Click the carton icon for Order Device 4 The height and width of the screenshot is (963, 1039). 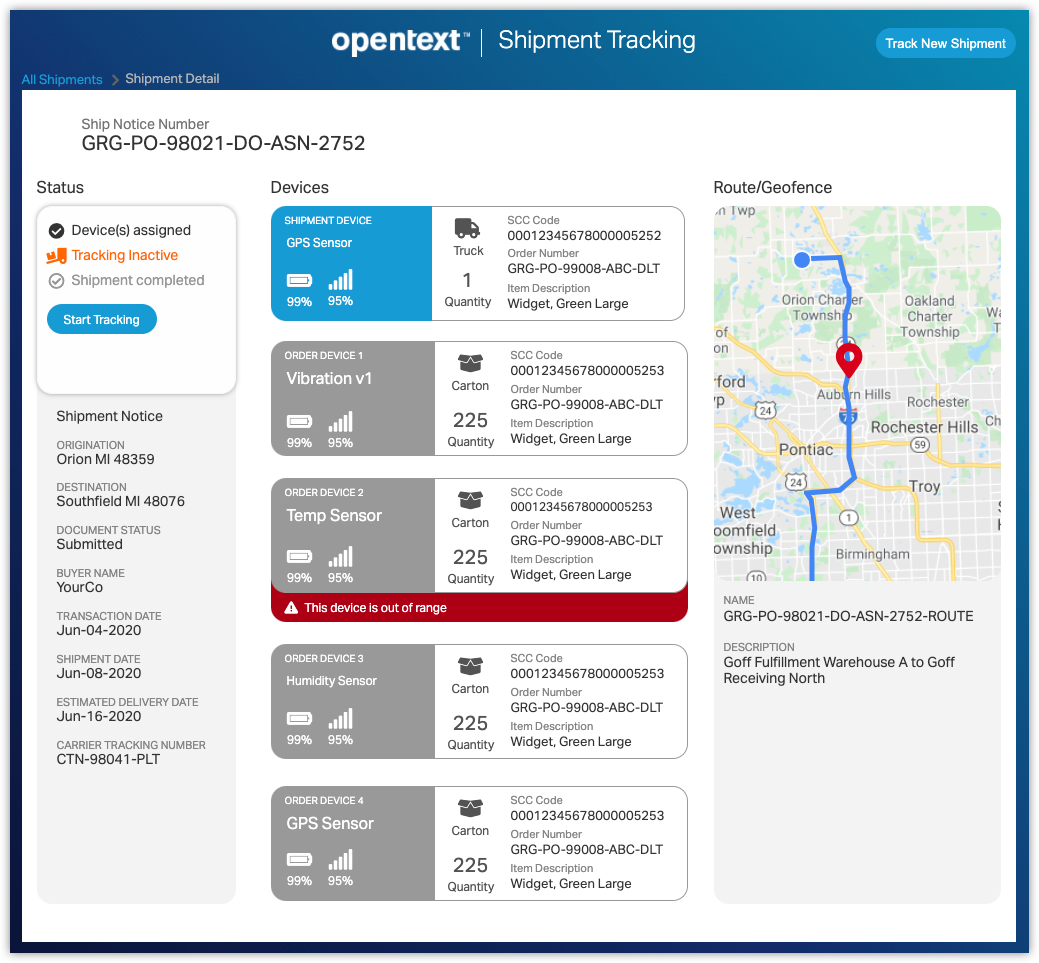(470, 808)
